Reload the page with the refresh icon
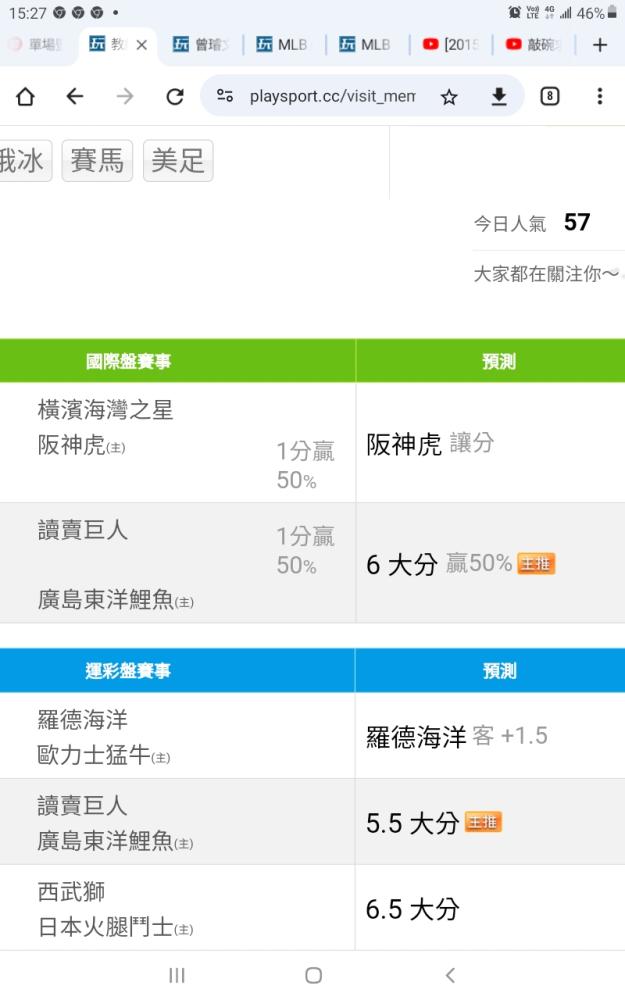Image resolution: width=625 pixels, height=1000 pixels. point(175,96)
